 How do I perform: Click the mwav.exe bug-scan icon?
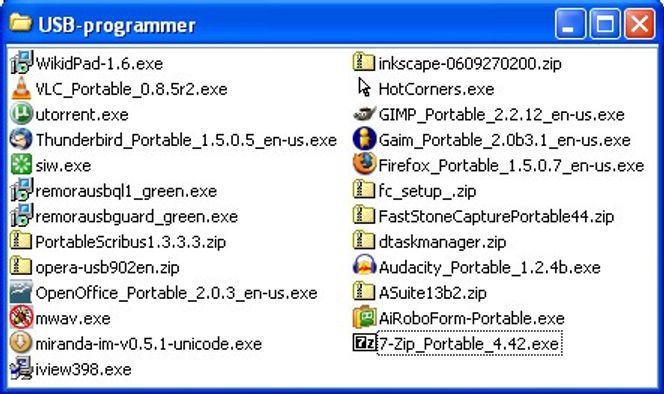[21, 317]
